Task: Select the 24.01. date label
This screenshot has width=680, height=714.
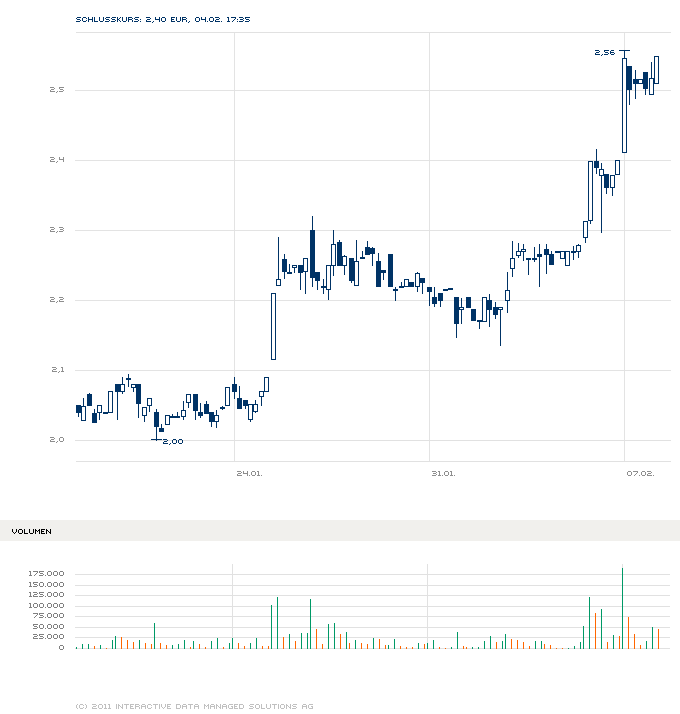Action: pyautogui.click(x=249, y=473)
